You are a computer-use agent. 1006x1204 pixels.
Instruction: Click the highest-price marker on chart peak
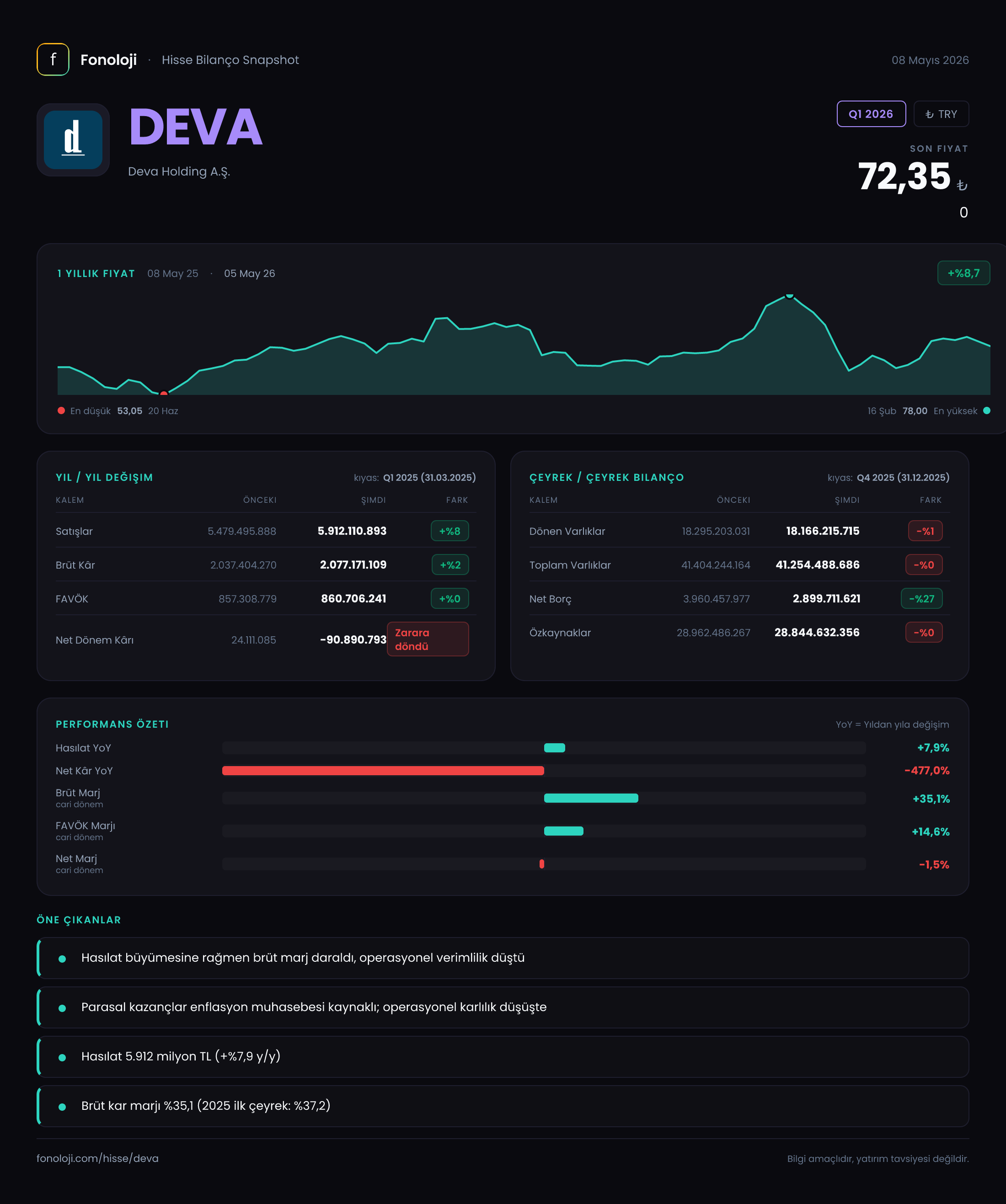790,296
